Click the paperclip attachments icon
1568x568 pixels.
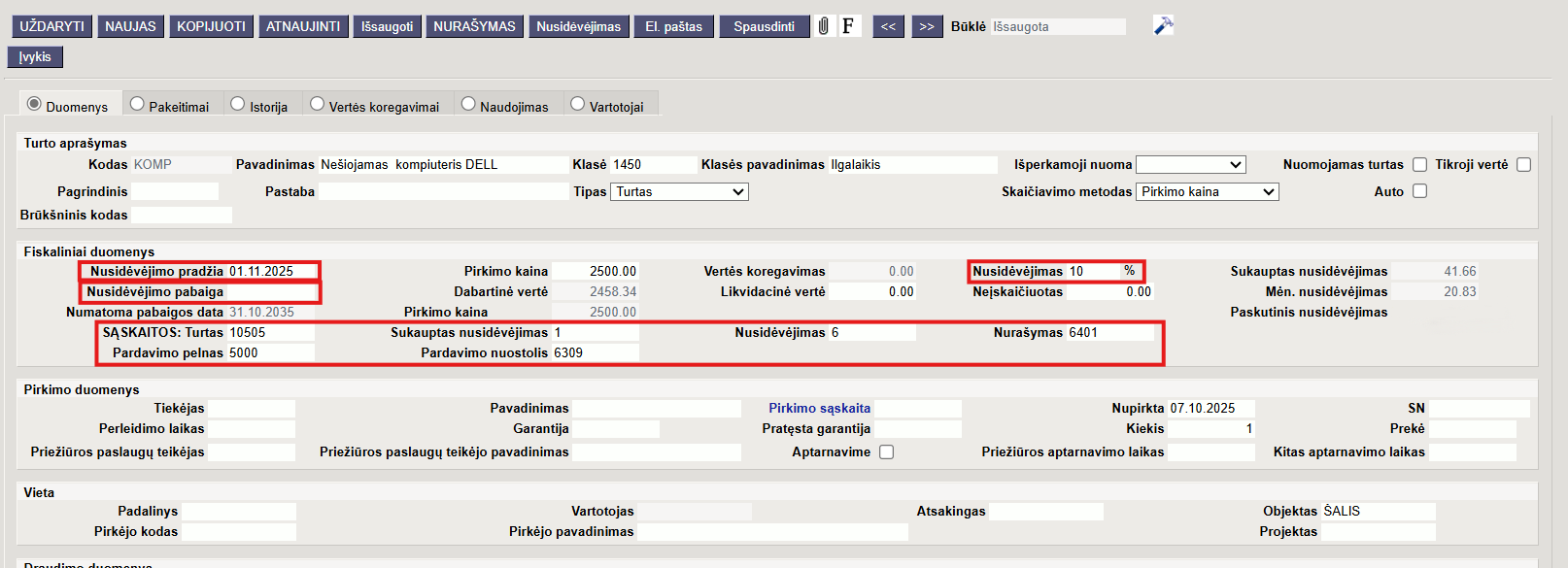[x=824, y=26]
